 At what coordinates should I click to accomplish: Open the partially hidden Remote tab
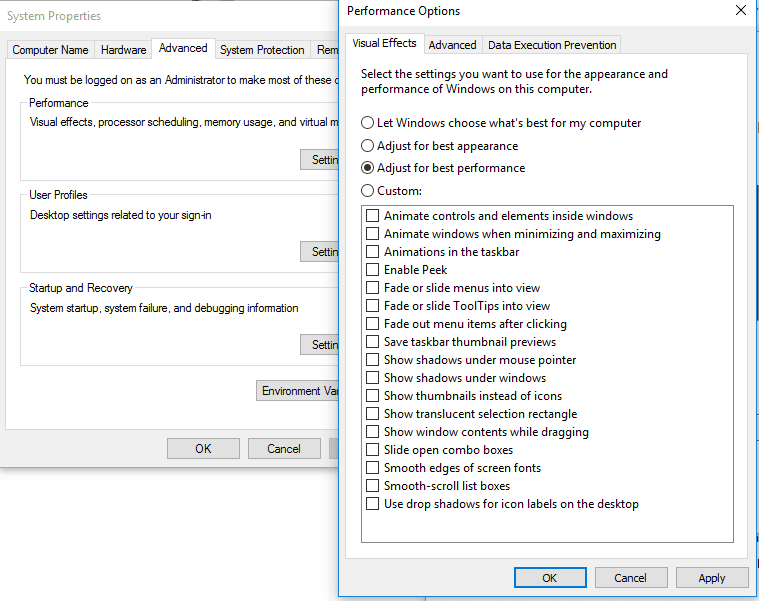326,50
